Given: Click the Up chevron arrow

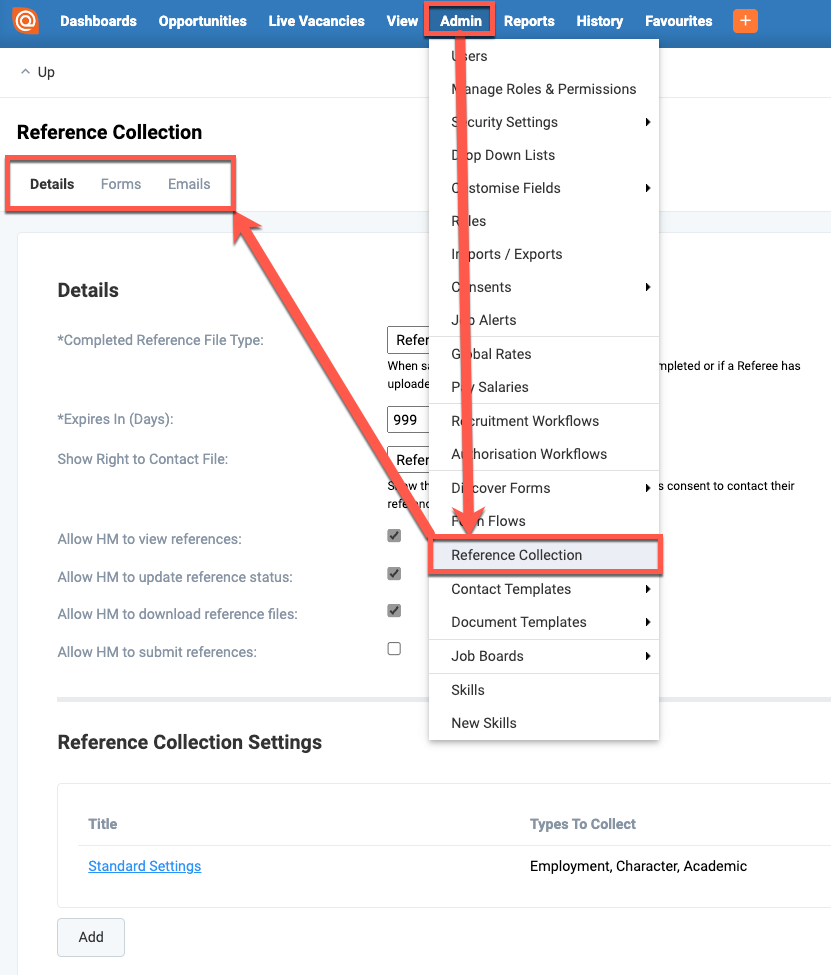Looking at the screenshot, I should coord(25,72).
